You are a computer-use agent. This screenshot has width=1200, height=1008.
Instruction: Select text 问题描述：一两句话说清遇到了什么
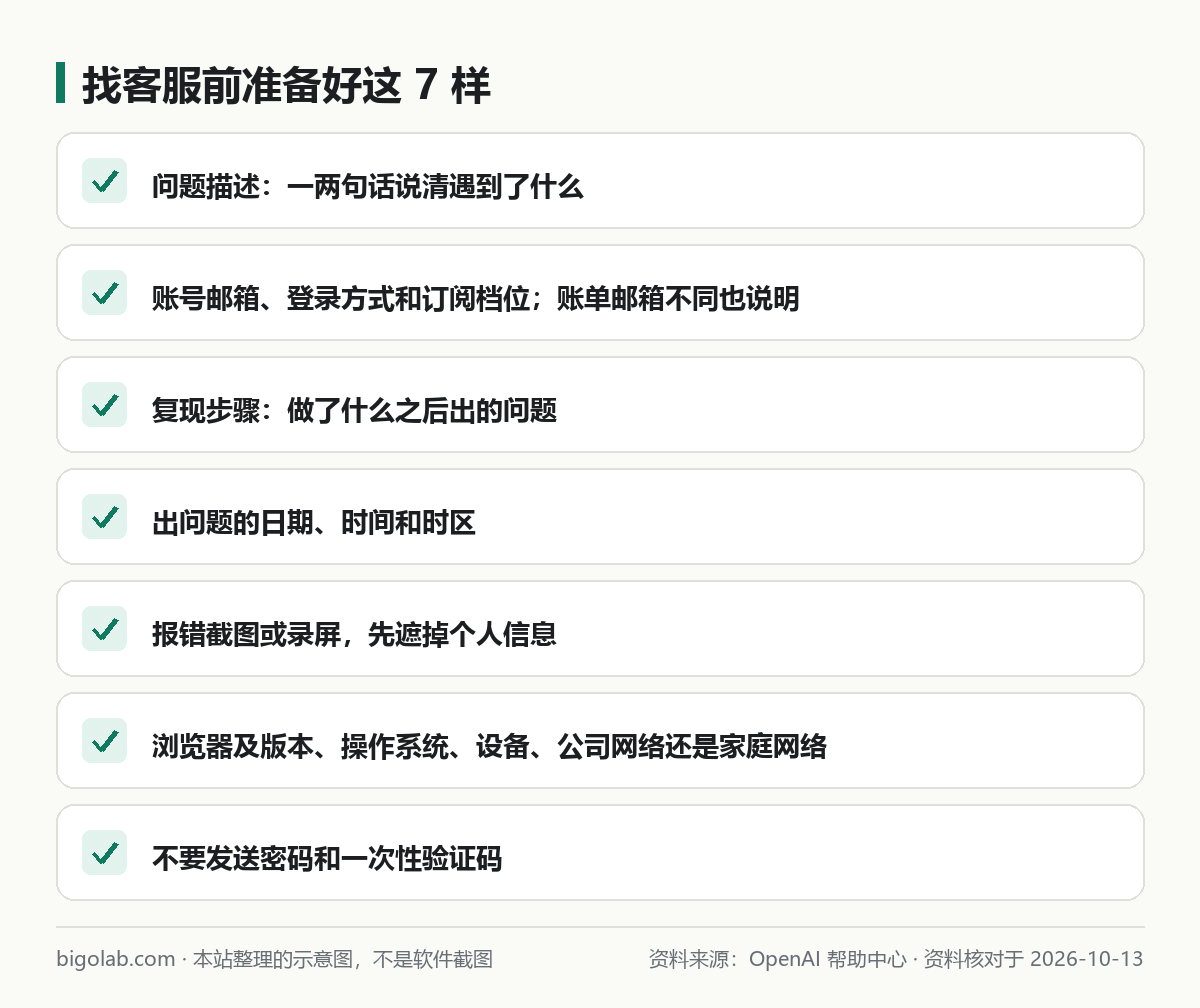point(367,187)
